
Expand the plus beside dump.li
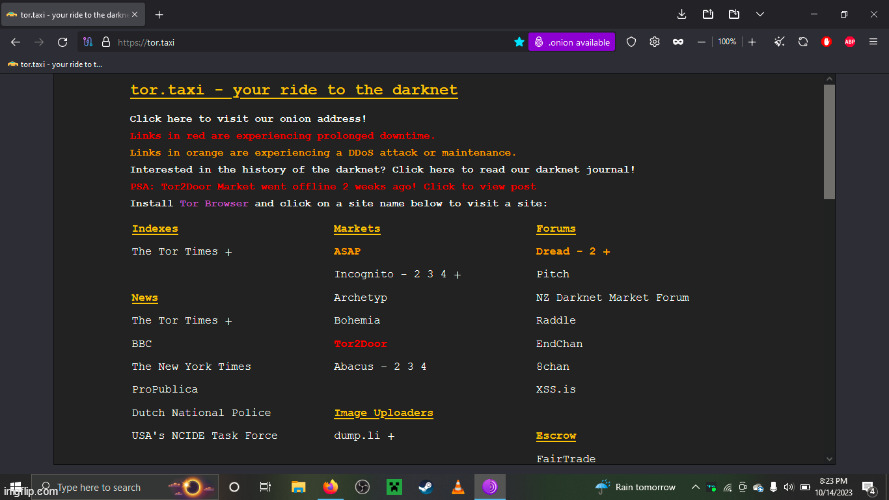[391, 437]
